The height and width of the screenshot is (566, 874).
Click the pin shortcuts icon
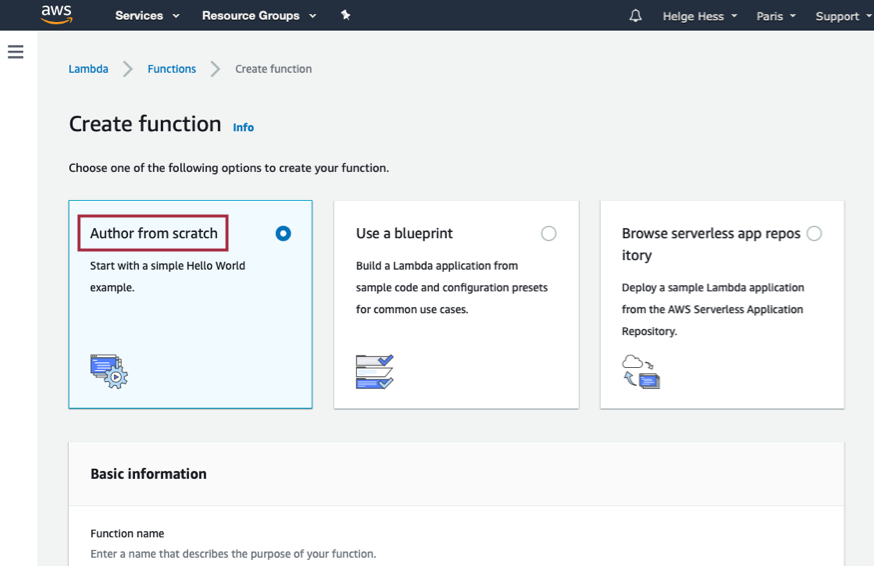tap(346, 15)
